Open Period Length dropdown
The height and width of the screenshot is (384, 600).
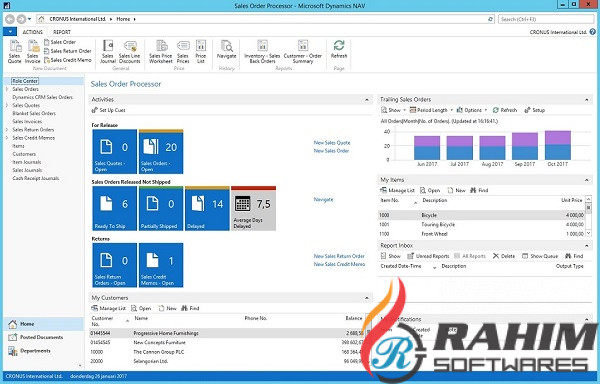[x=431, y=110]
